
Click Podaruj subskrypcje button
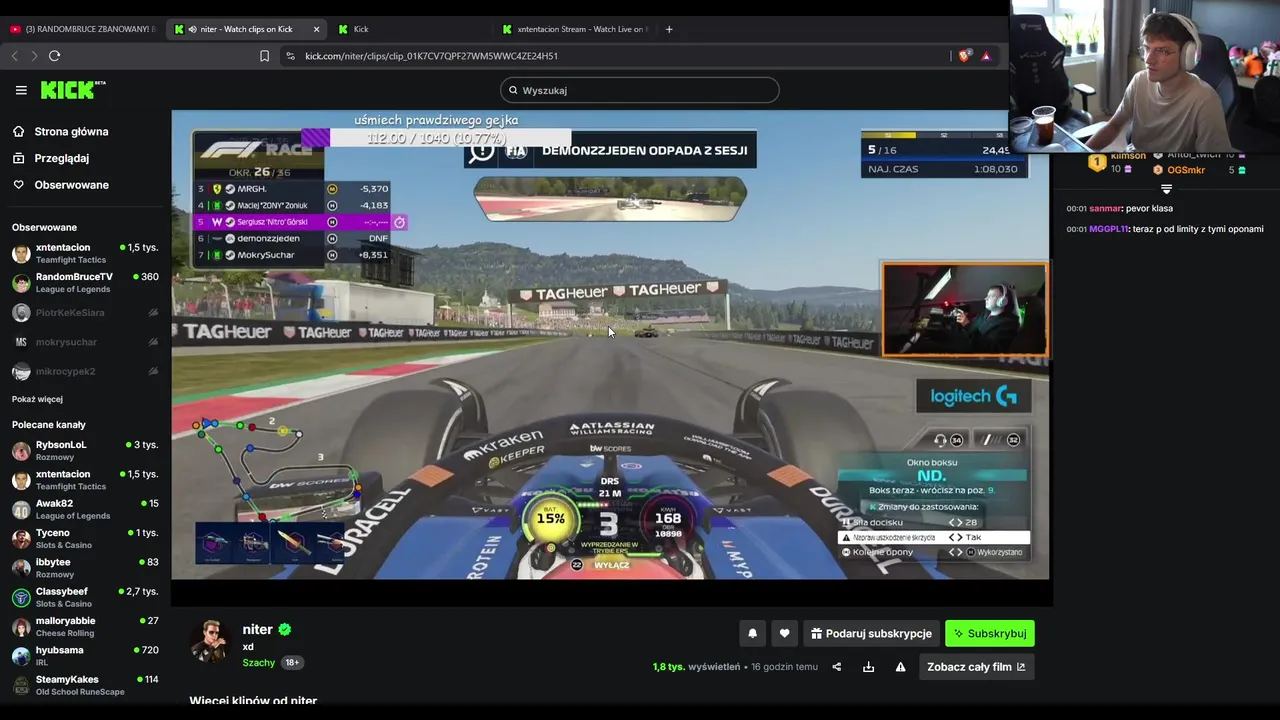[871, 633]
